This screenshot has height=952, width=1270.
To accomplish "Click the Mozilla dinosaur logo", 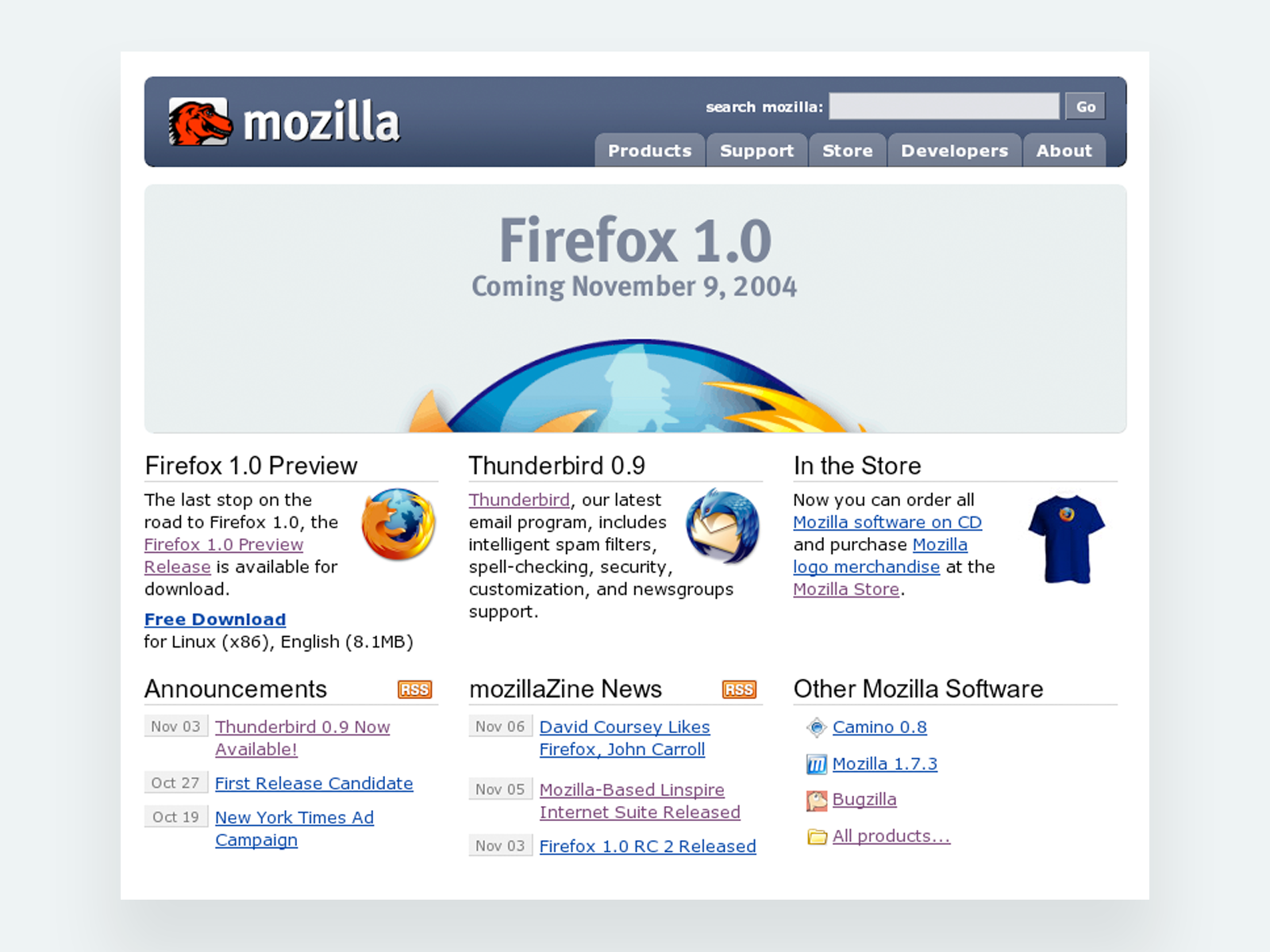I will (200, 122).
